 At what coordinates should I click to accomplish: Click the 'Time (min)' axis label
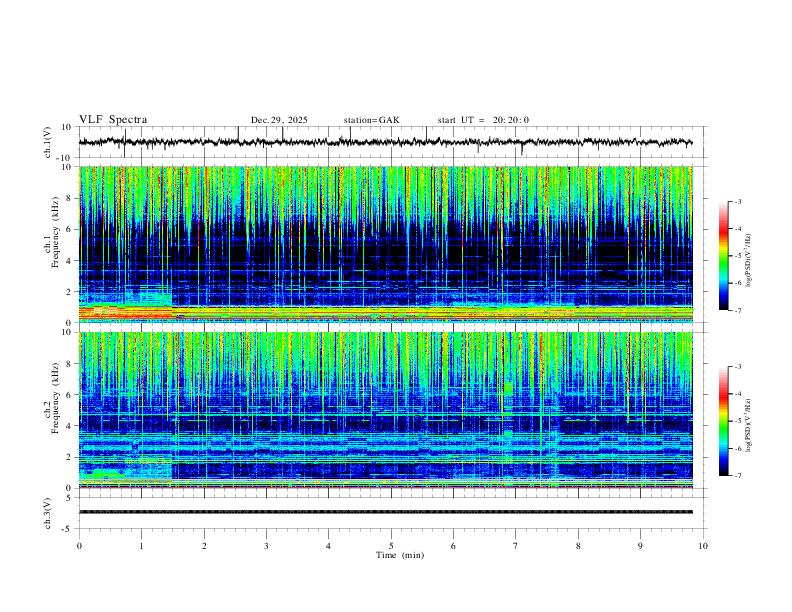[x=400, y=555]
